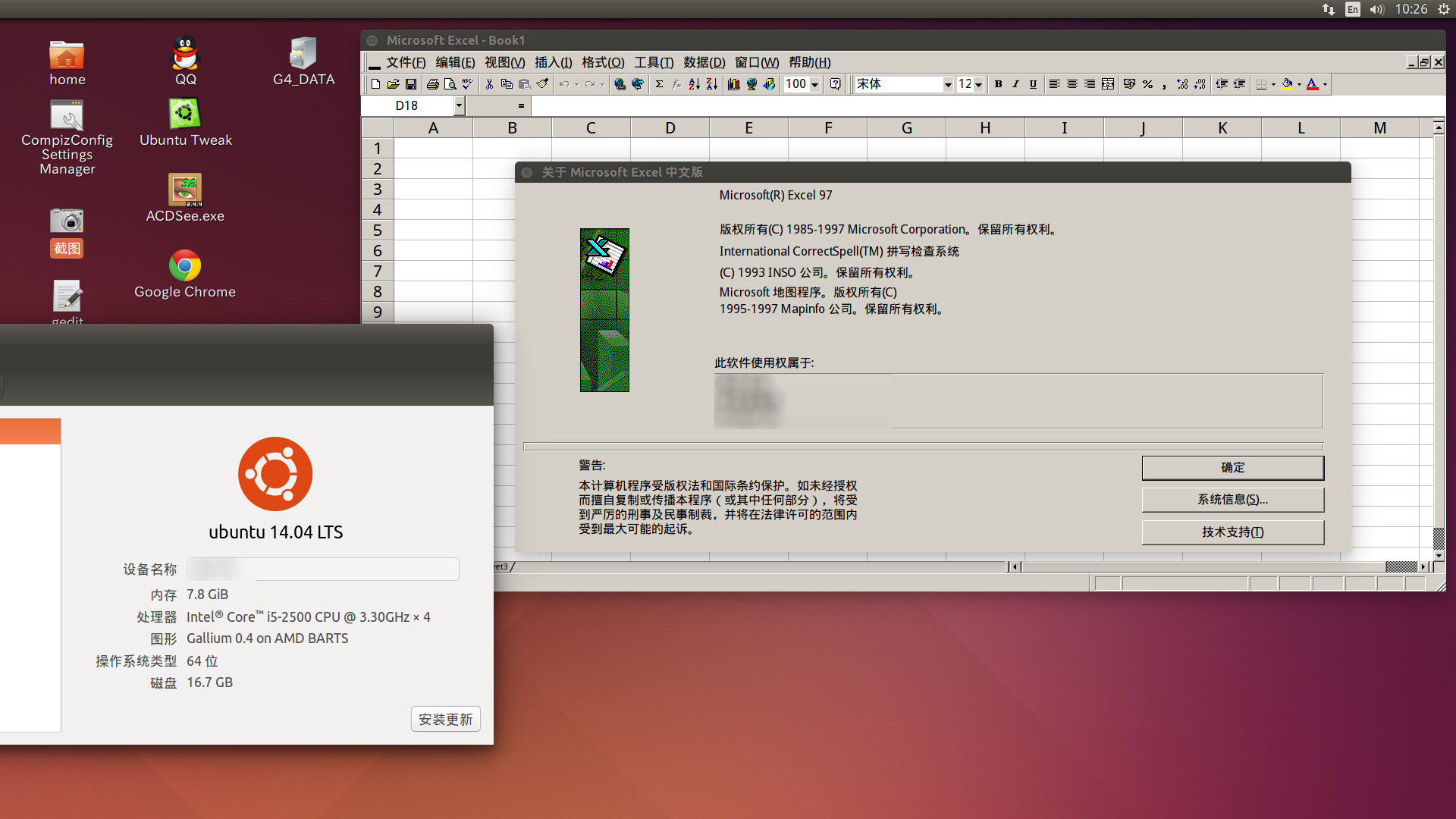Expand the Borders dropdown arrow
Viewport: 1456px width, 819px height.
pyautogui.click(x=1273, y=84)
